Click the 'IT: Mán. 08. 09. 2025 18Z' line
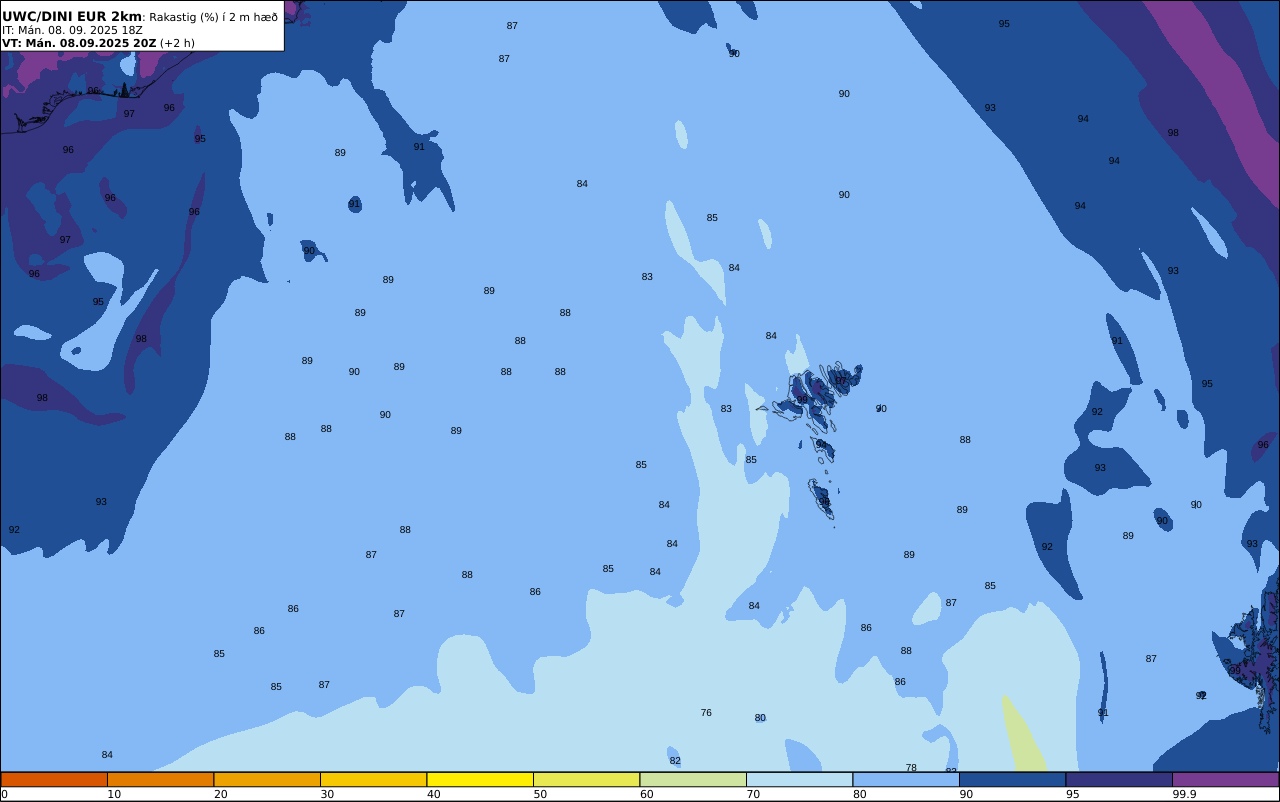Image resolution: width=1280 pixels, height=802 pixels. [72, 30]
